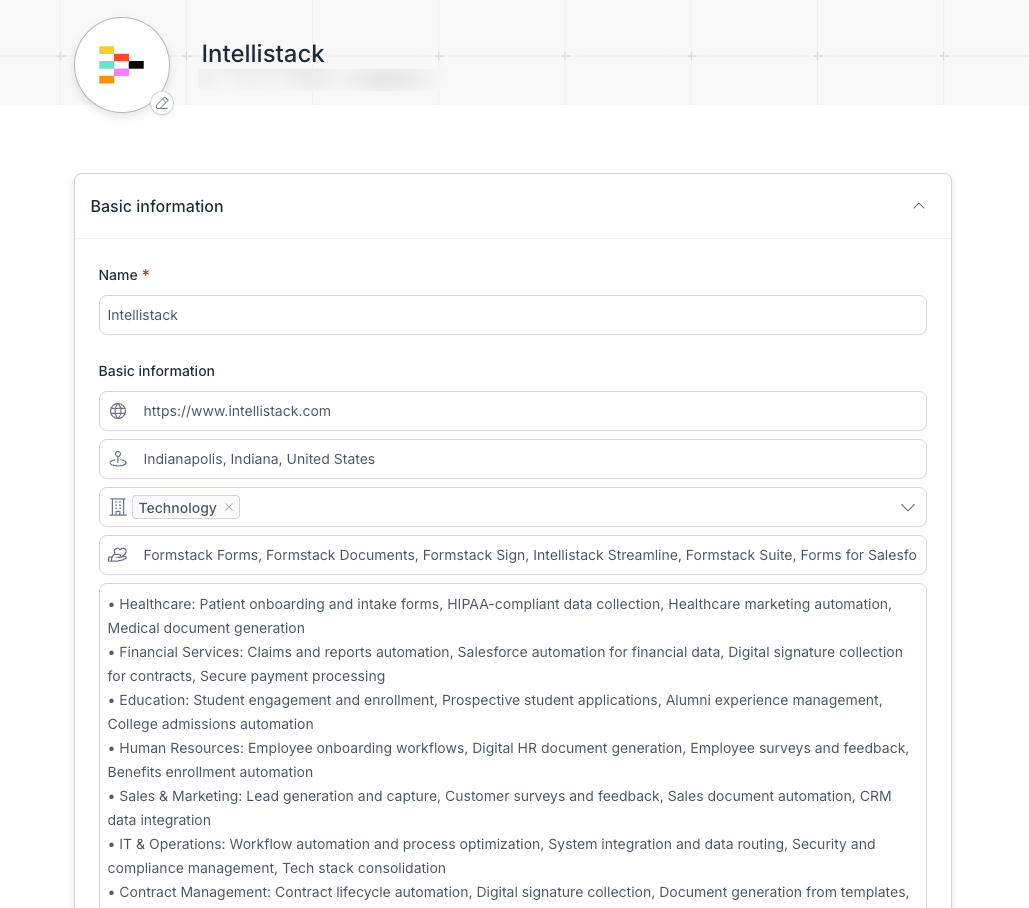Viewport: 1029px width, 908px height.
Task: Click the Intellistack page heading
Action: 263,54
